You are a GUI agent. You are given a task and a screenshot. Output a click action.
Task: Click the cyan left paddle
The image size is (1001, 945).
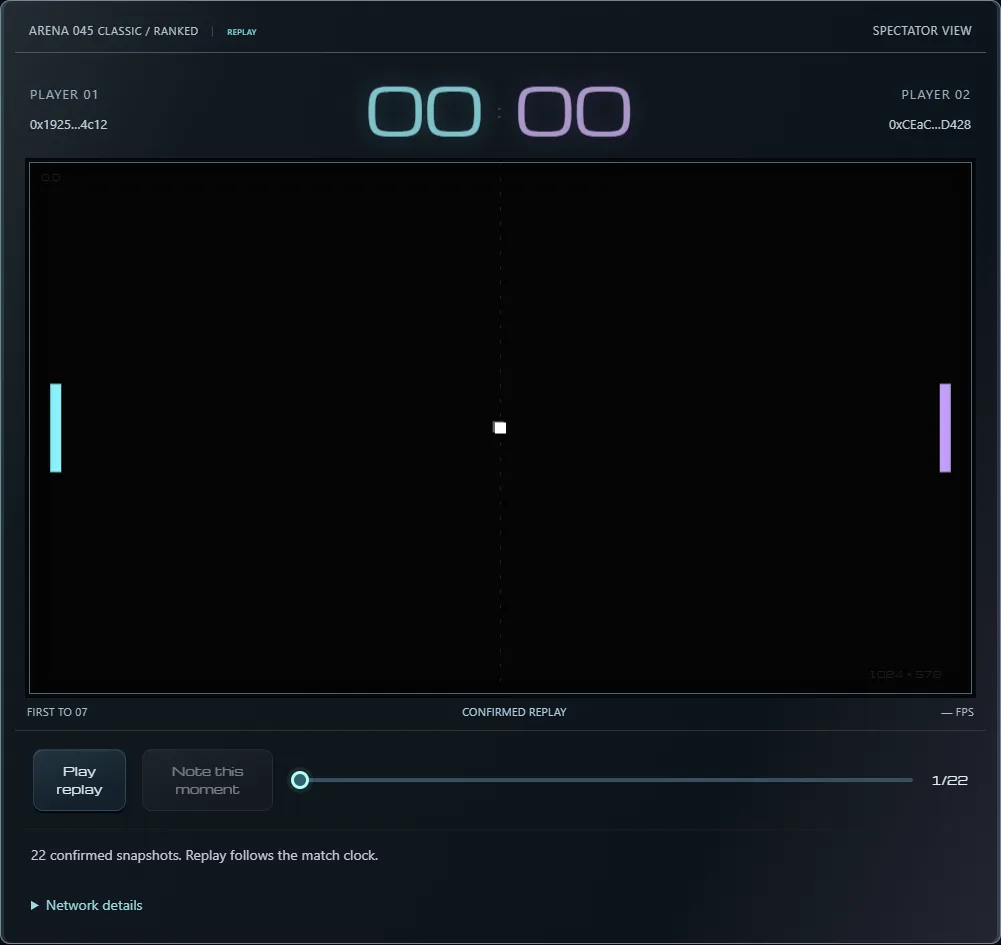coord(56,428)
